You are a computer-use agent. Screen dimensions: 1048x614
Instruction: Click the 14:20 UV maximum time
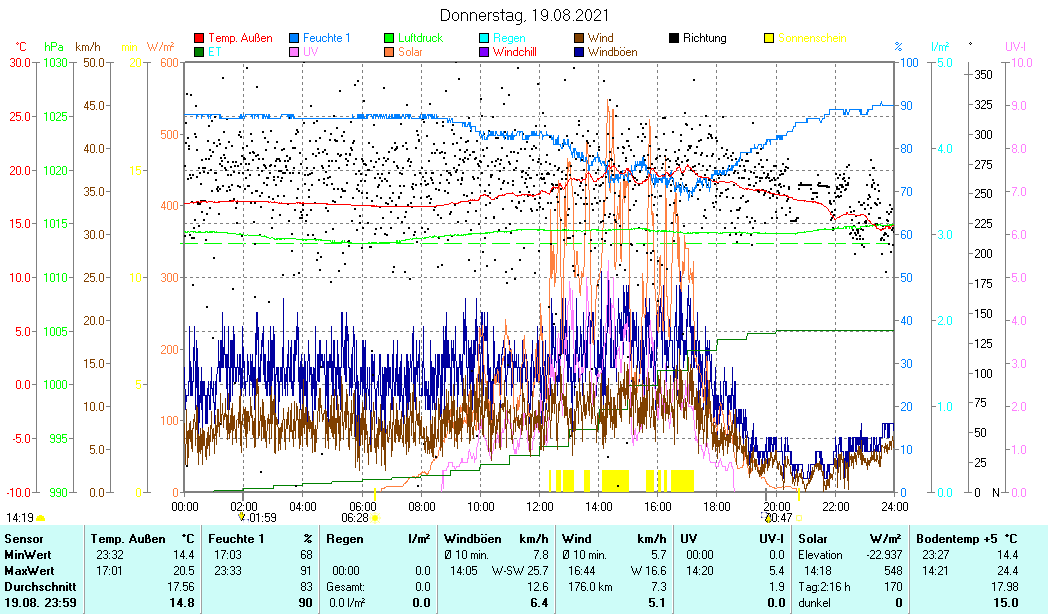pyautogui.click(x=700, y=571)
